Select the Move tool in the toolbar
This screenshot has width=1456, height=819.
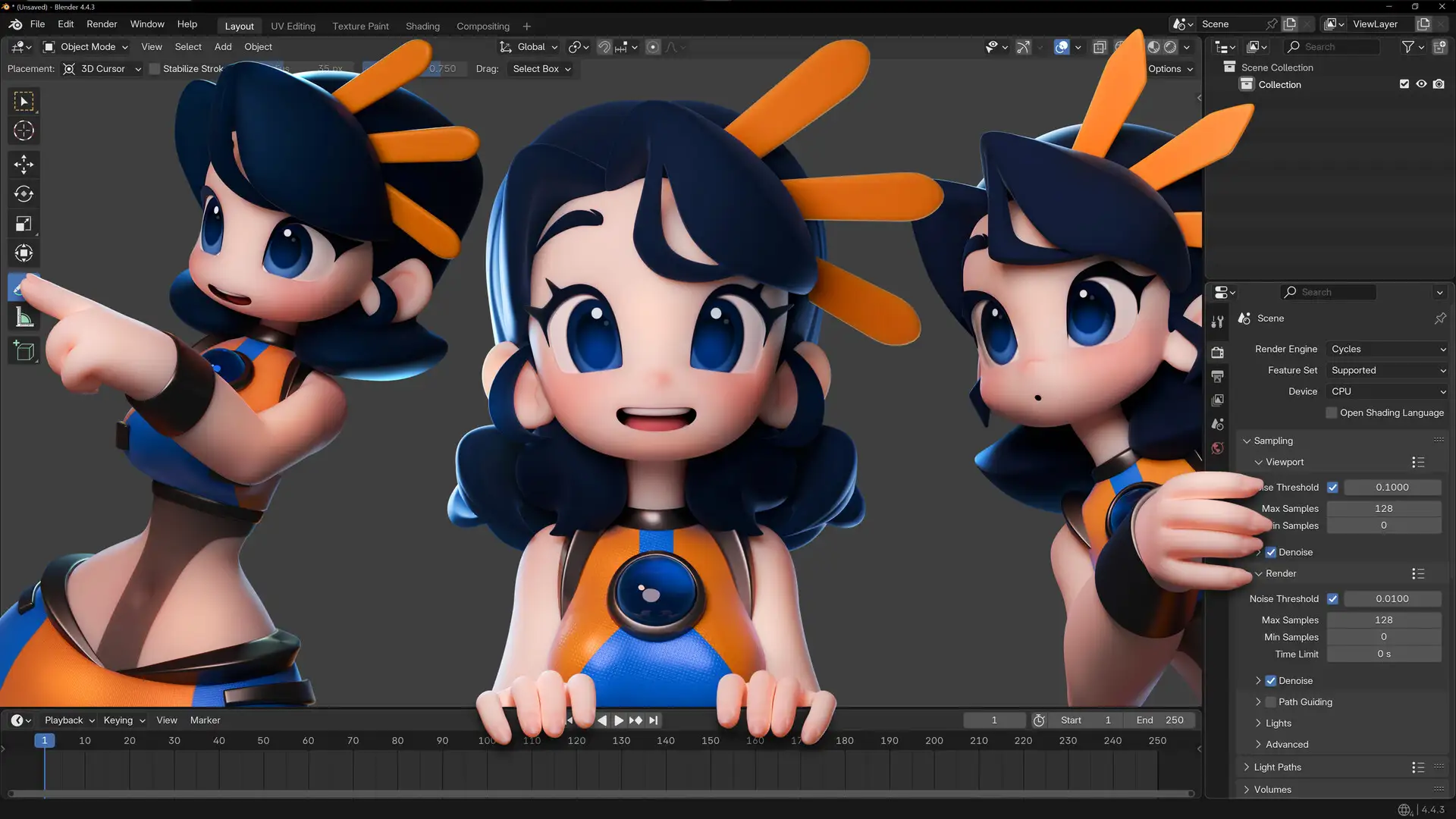(24, 164)
